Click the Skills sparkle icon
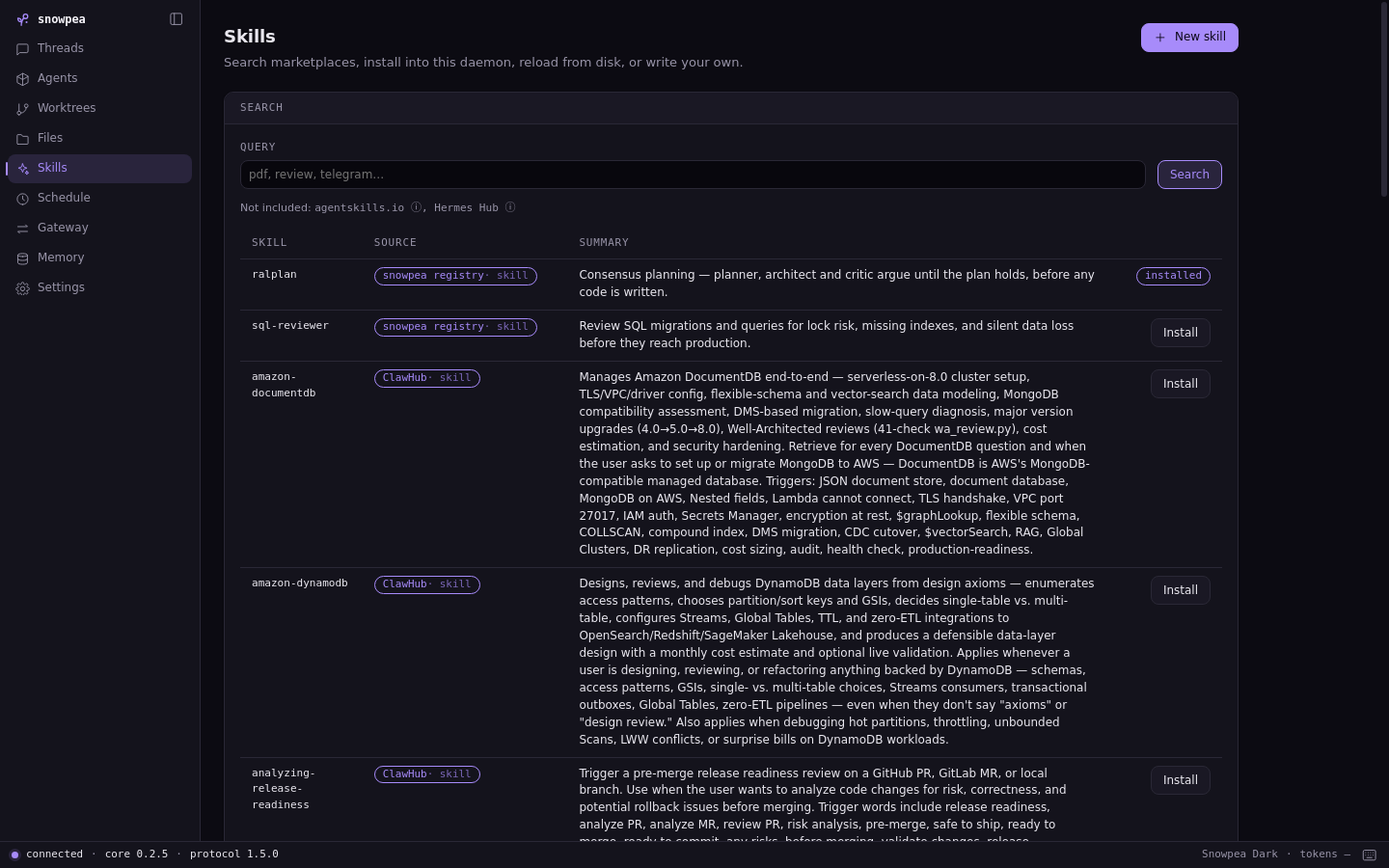1389x868 pixels. click(22, 168)
